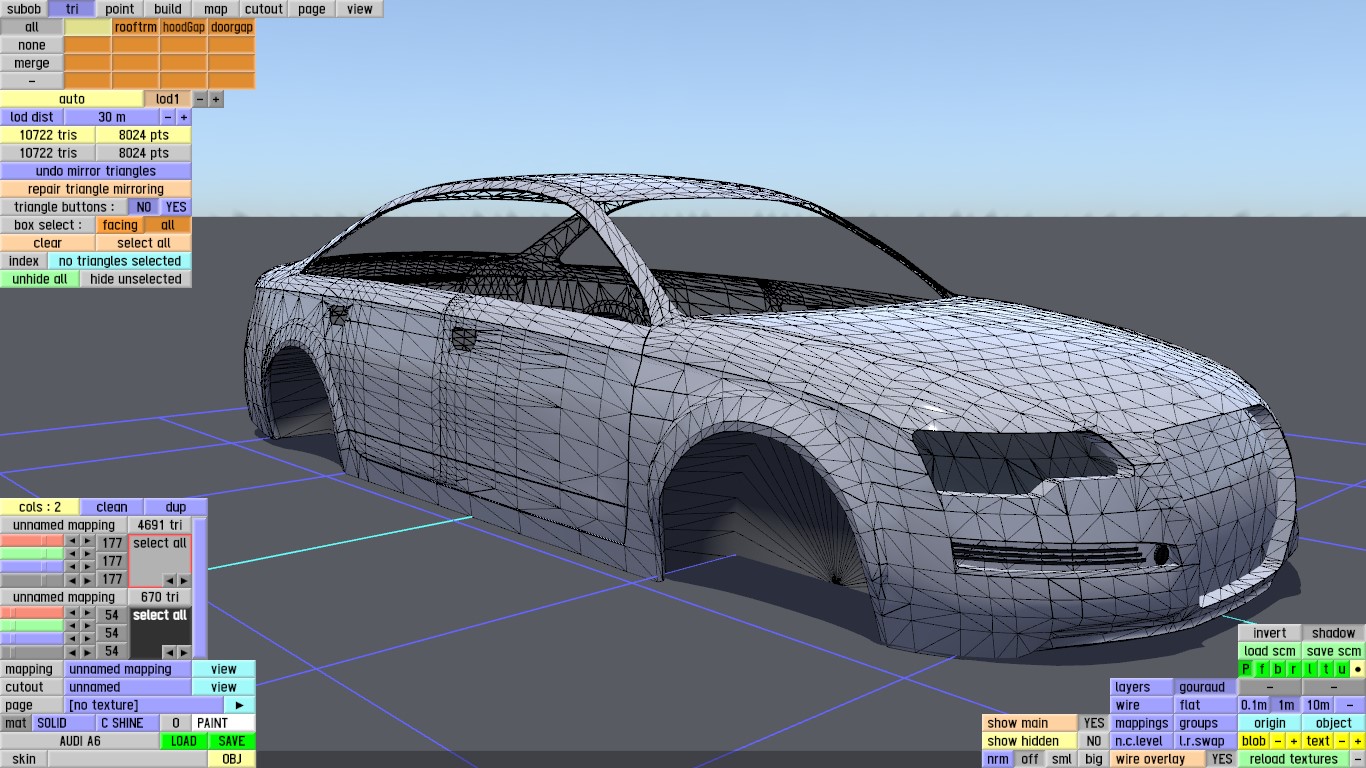Unhide all triangles
This screenshot has height=768, width=1366.
[40, 279]
